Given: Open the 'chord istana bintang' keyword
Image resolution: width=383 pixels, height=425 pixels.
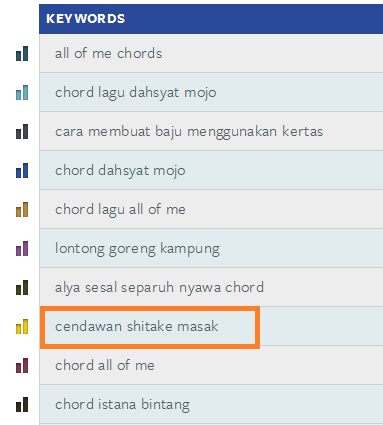Looking at the screenshot, I should [122, 405].
